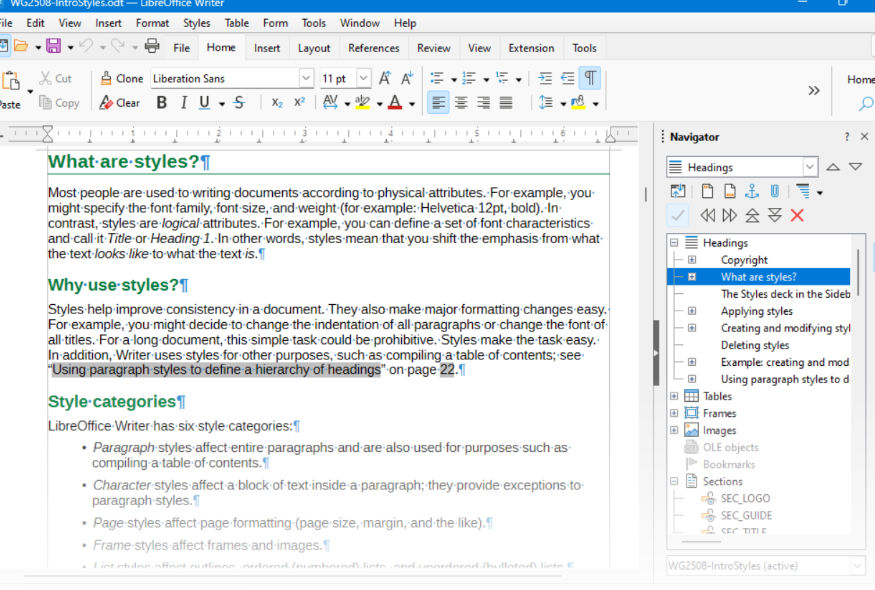Toggle strikethrough formatting
Viewport: 875px width, 590px height.
click(x=239, y=103)
